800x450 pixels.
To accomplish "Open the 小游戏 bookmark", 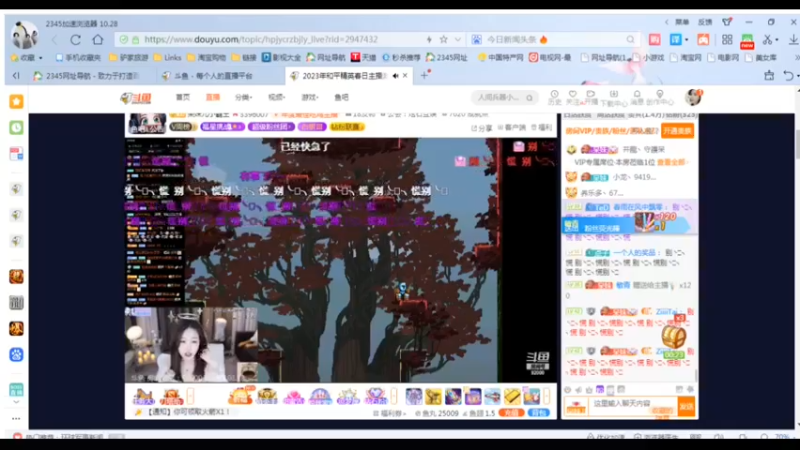I will [648, 58].
